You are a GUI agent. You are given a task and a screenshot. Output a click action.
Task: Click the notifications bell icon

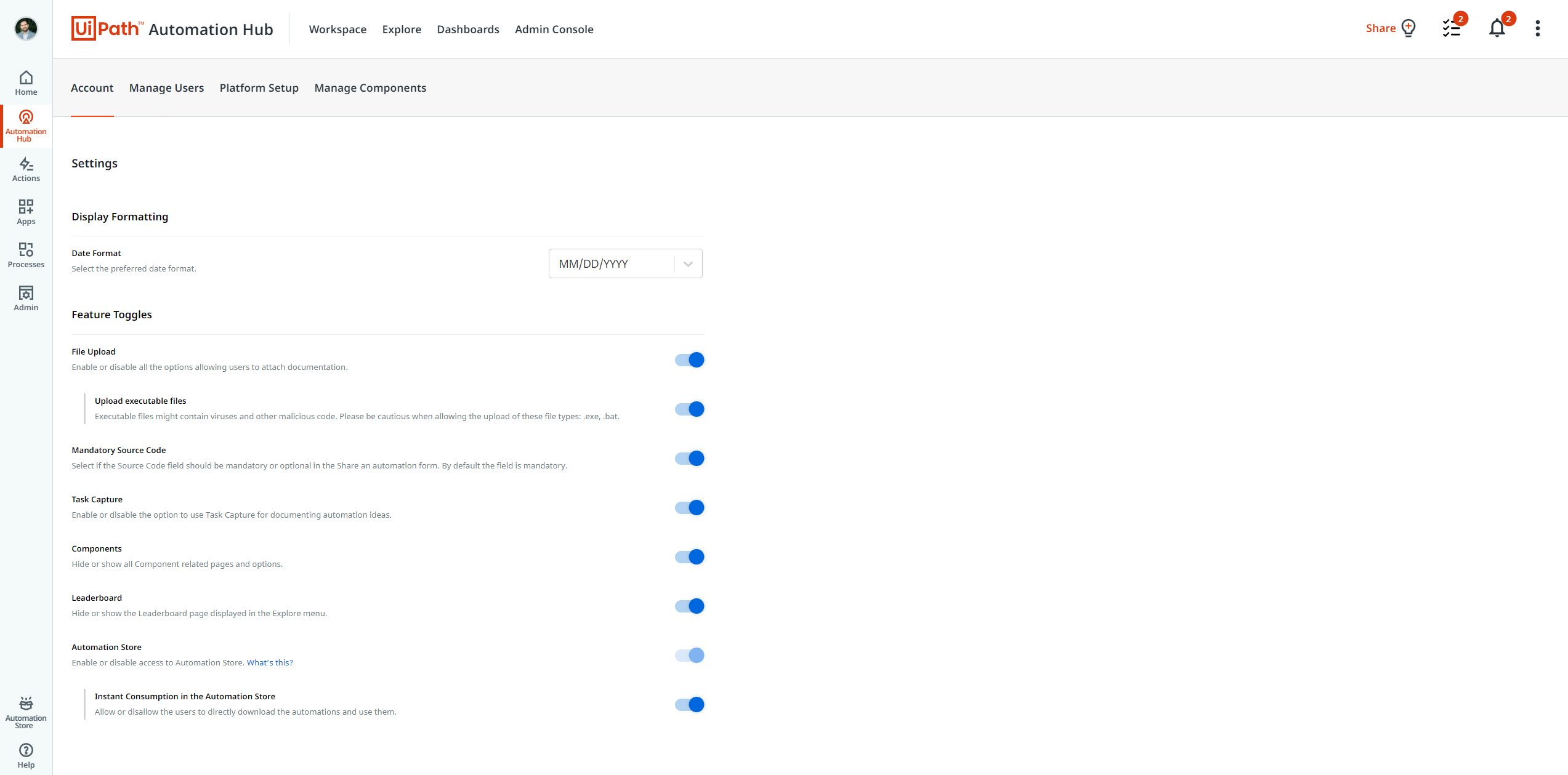tap(1497, 28)
